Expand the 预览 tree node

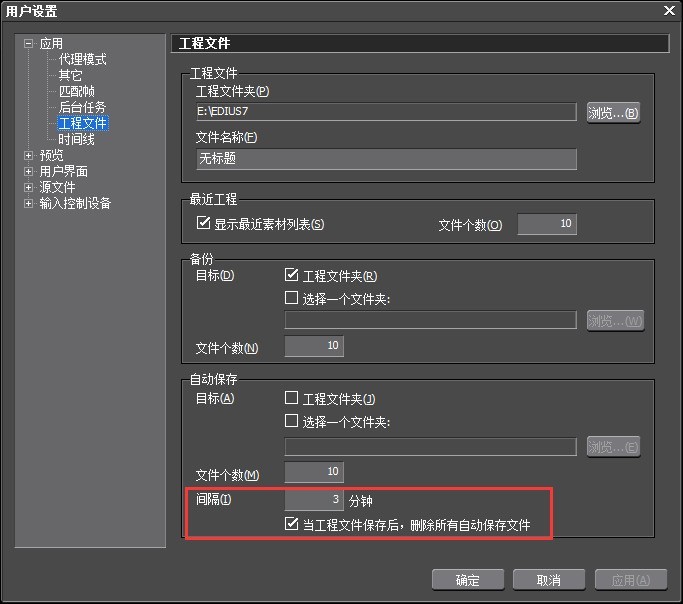29,155
